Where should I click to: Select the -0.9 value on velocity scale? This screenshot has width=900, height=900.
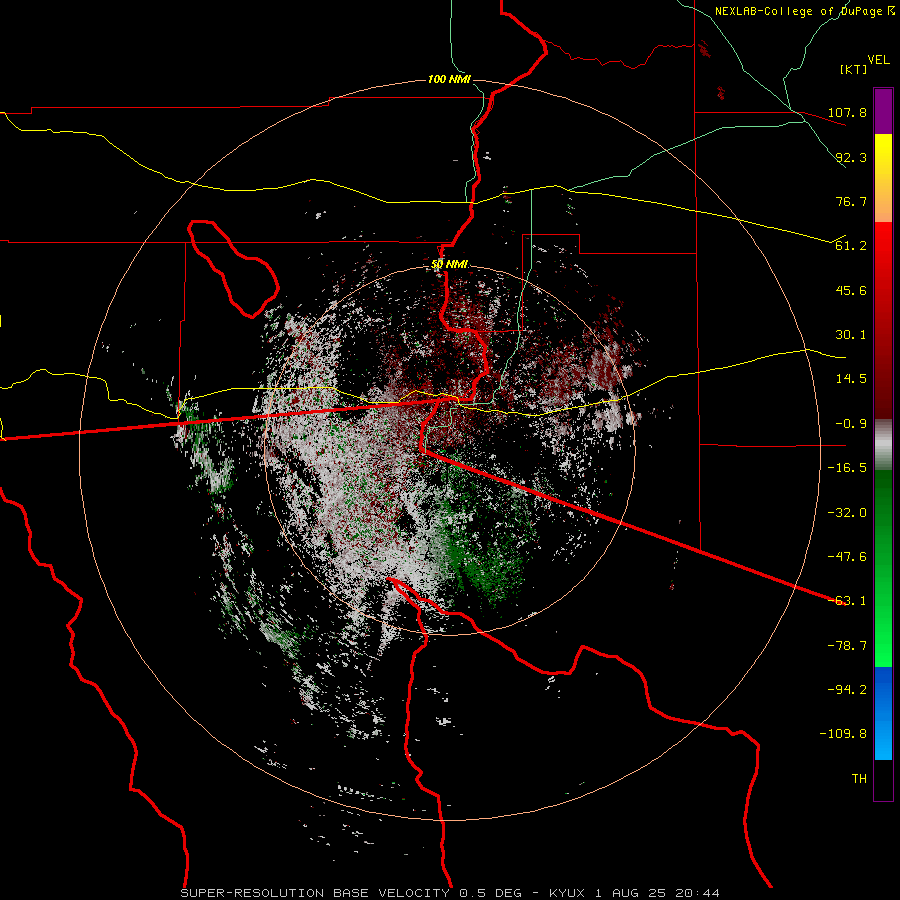[x=851, y=424]
